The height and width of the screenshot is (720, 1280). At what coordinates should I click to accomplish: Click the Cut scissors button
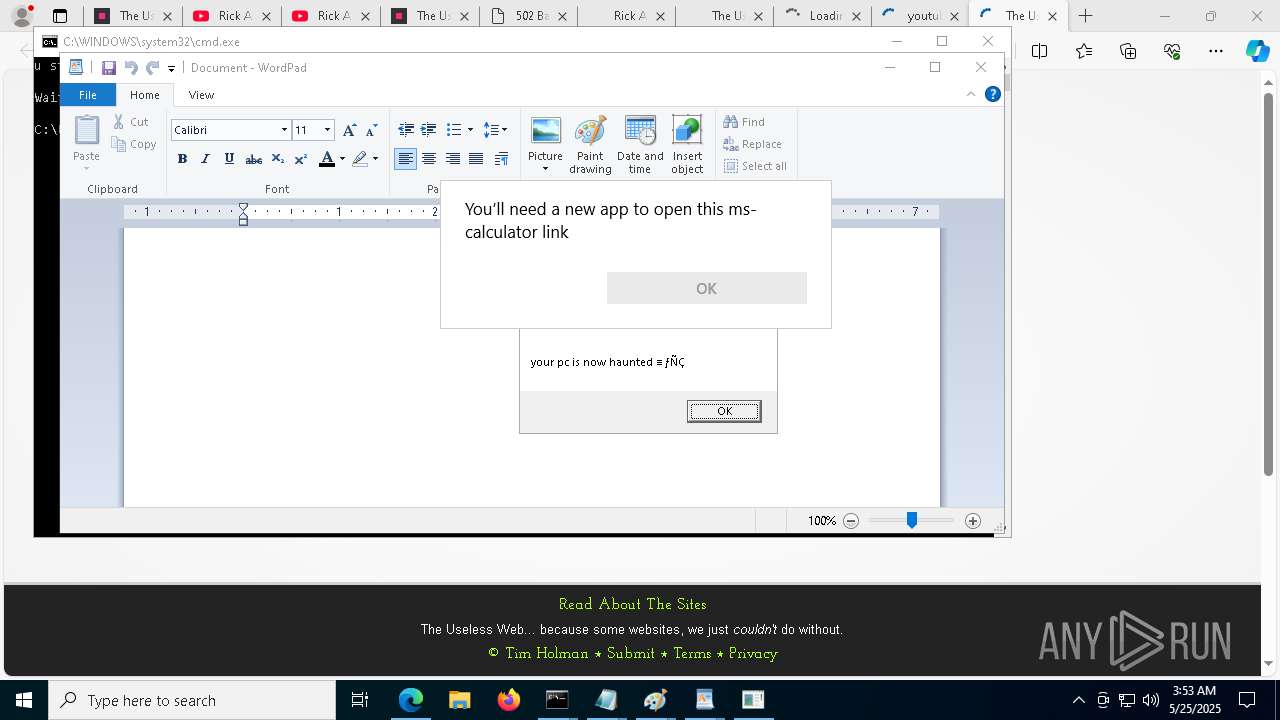[x=131, y=122]
